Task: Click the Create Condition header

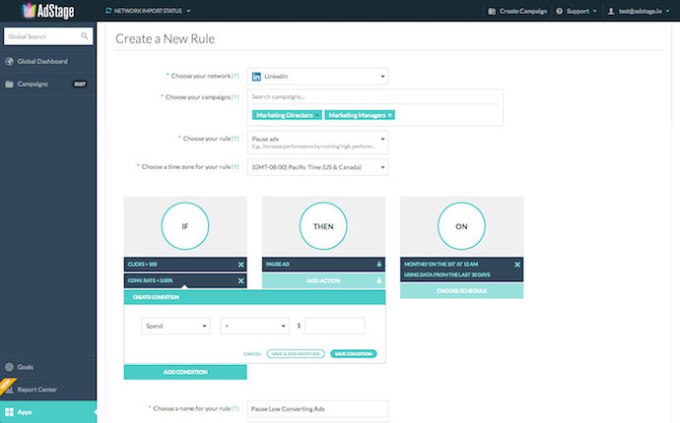Action: (255, 297)
